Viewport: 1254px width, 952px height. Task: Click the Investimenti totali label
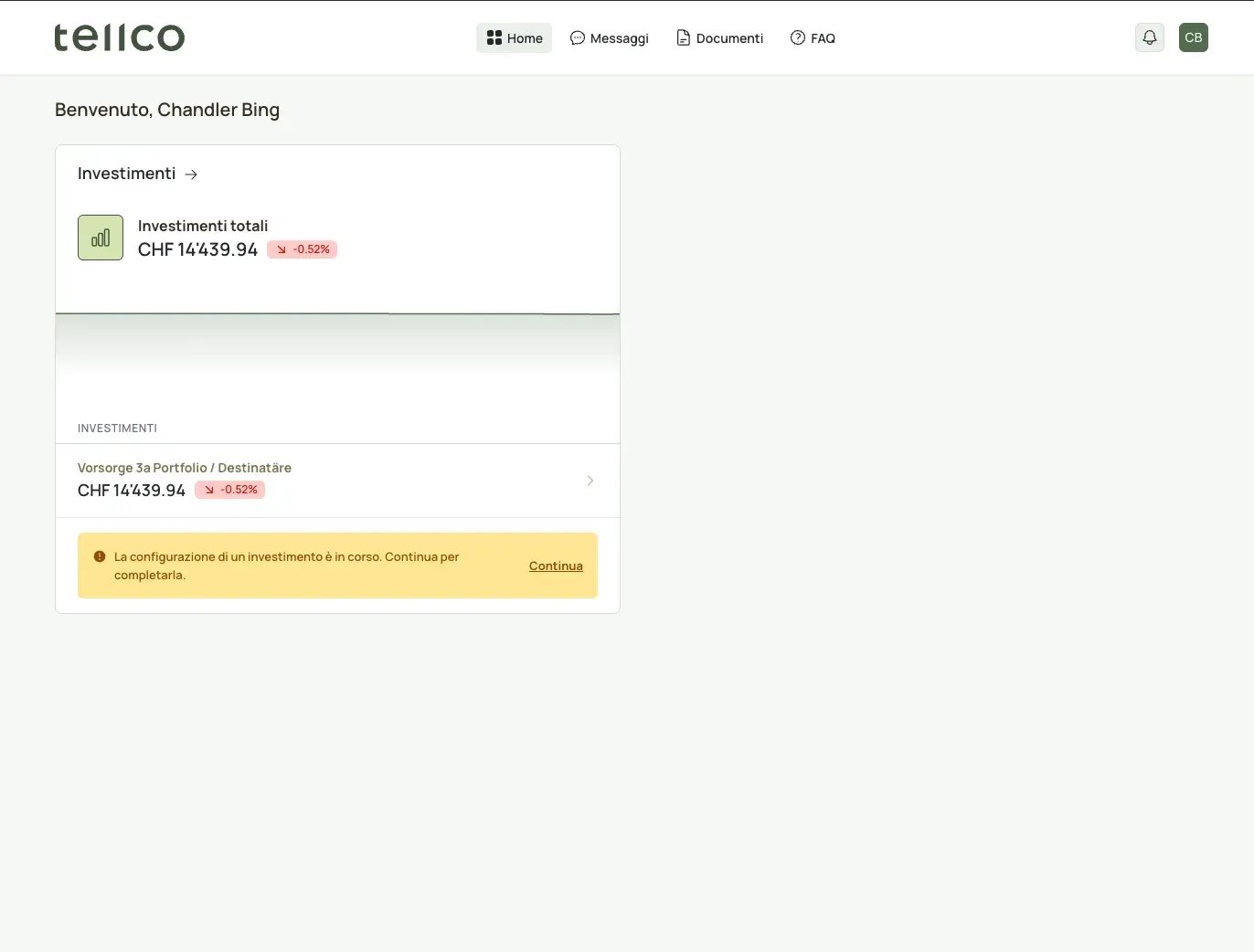(x=203, y=226)
